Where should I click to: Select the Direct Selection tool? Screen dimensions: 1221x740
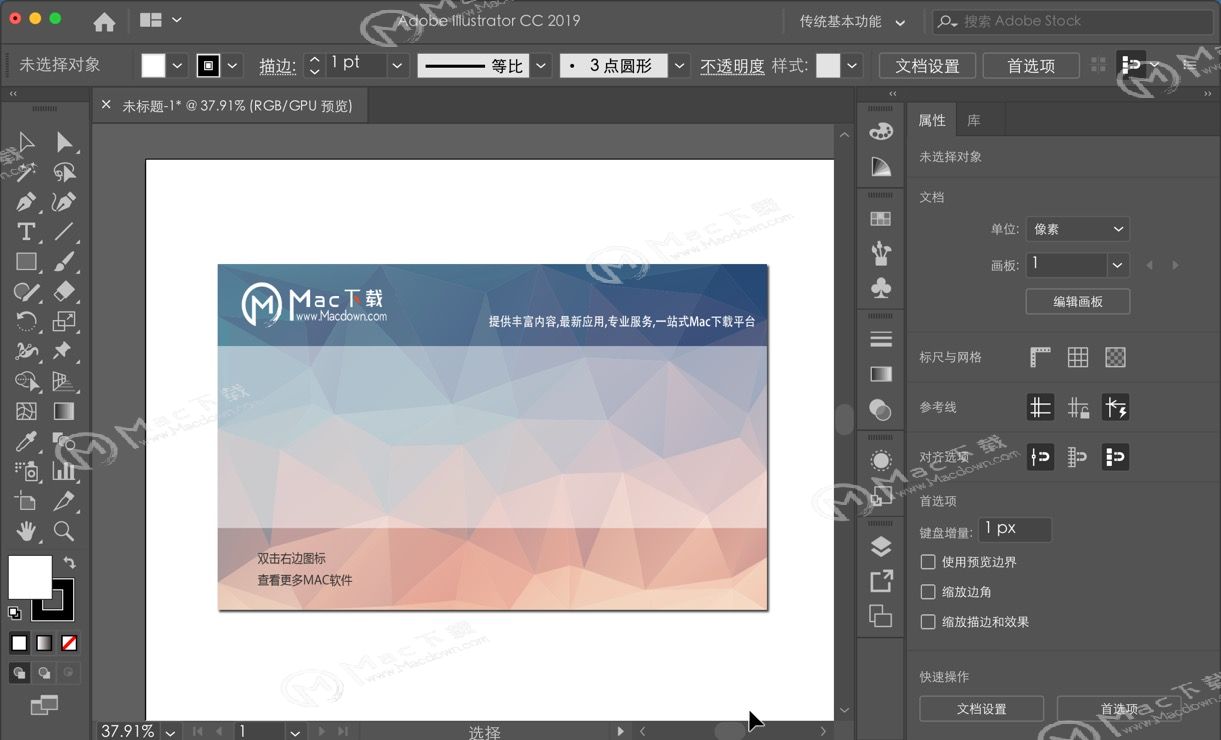click(x=64, y=142)
